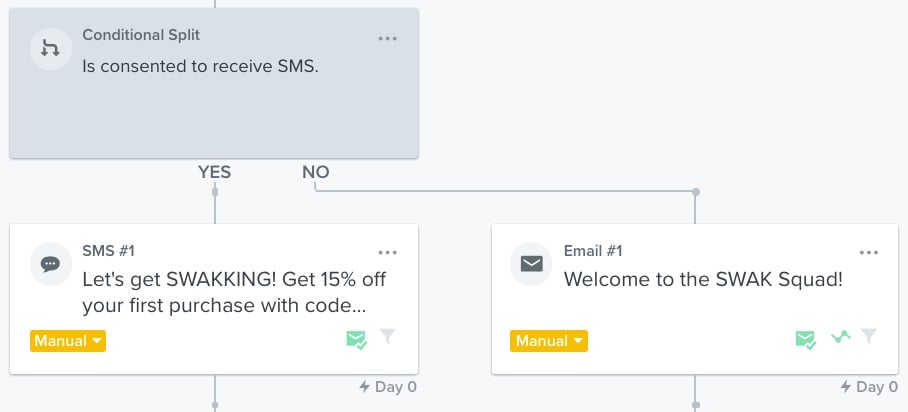Expand the Manual status dropdown on Email #1
The width and height of the screenshot is (908, 412).
(549, 341)
